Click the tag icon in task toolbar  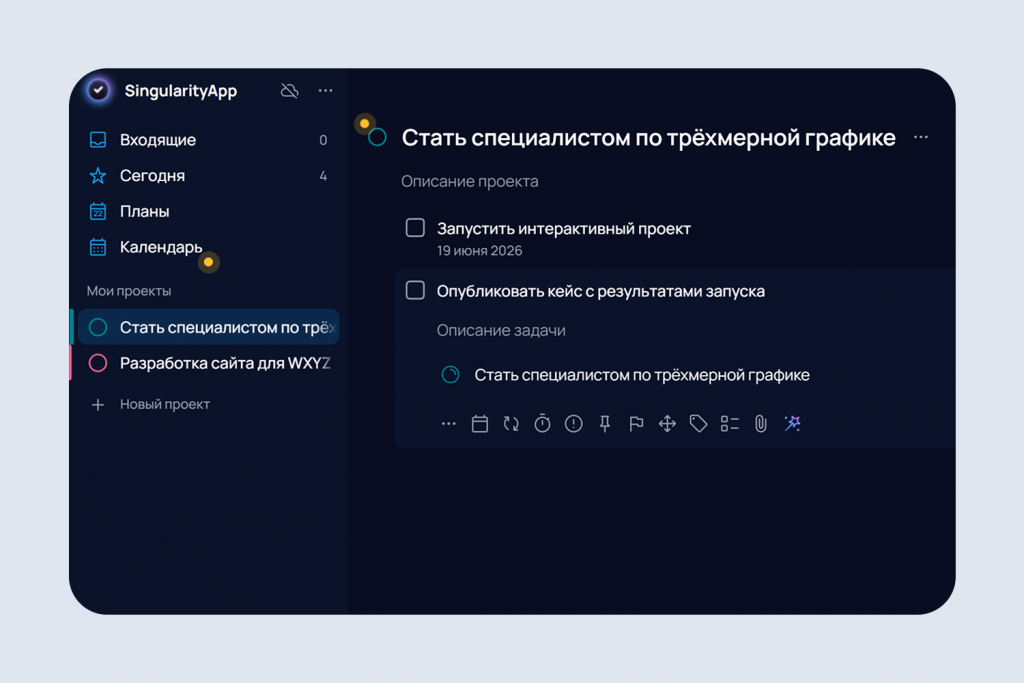pyautogui.click(x=698, y=424)
